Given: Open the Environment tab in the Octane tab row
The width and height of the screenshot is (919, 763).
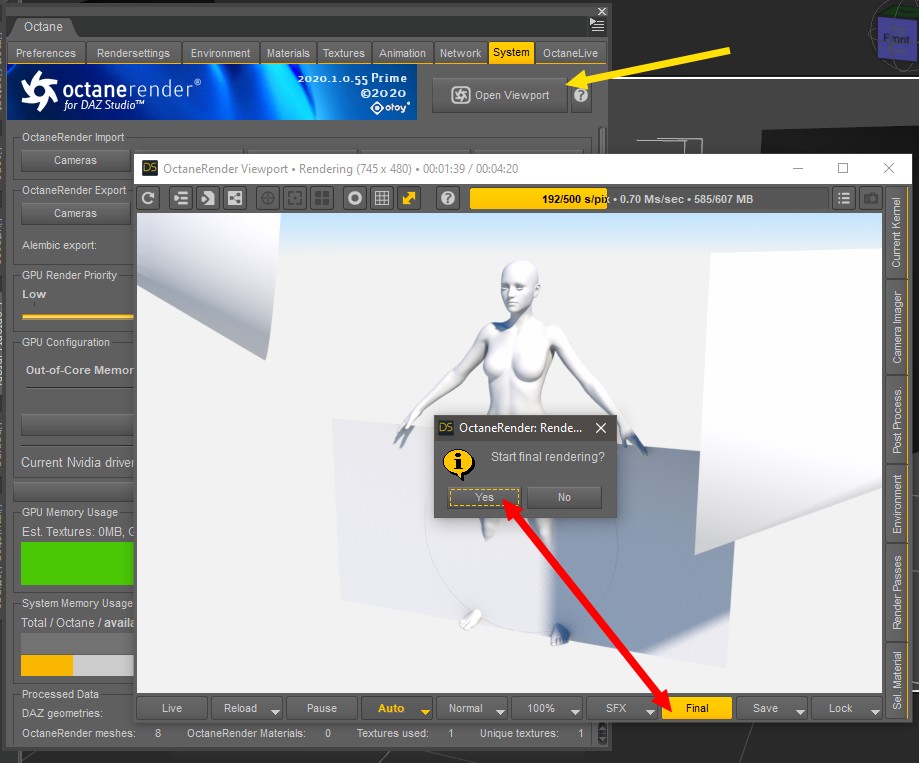Looking at the screenshot, I should point(220,53).
